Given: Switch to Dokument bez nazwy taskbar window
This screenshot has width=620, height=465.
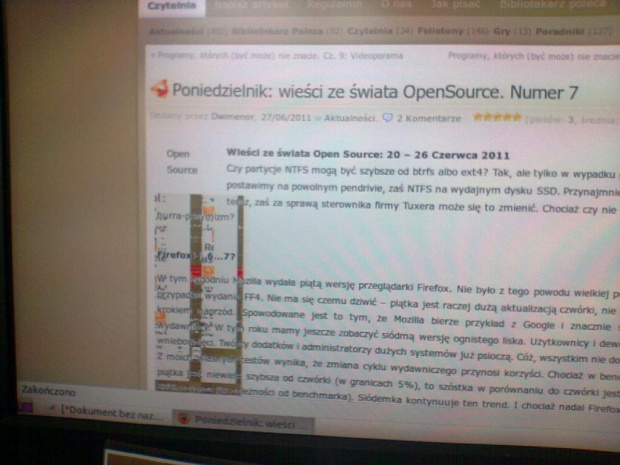Looking at the screenshot, I should tap(109, 411).
